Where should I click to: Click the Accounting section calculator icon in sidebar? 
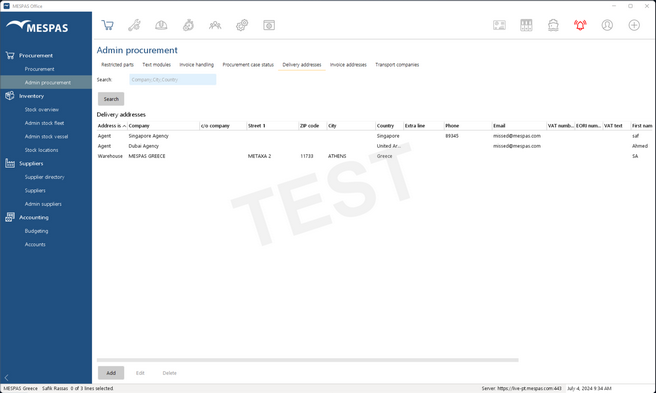point(10,217)
